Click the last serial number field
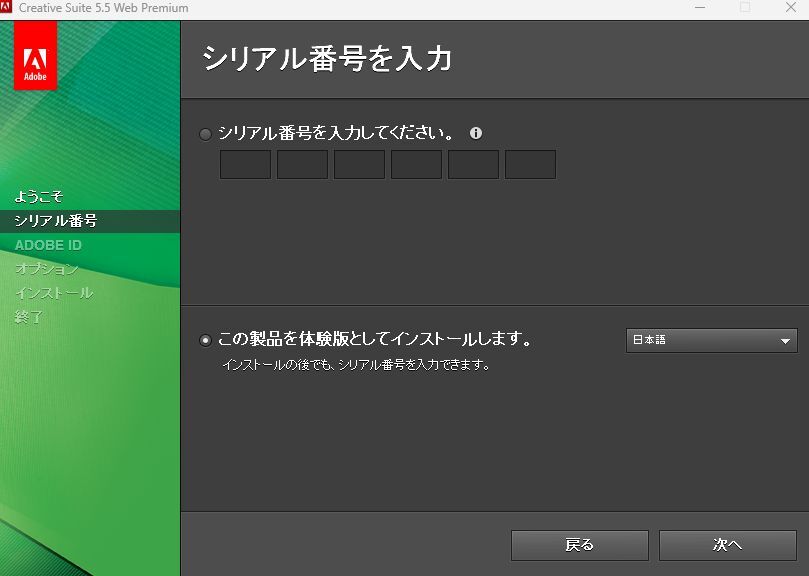Screen dimensions: 809x576 530,165
